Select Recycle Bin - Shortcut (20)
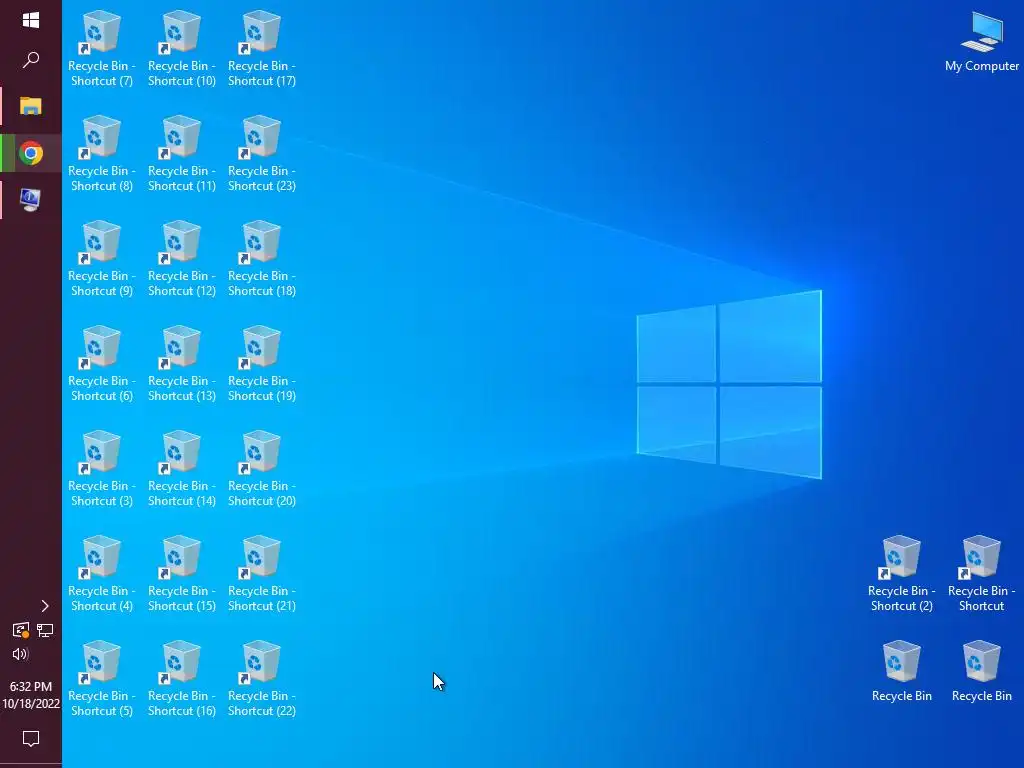 click(262, 470)
